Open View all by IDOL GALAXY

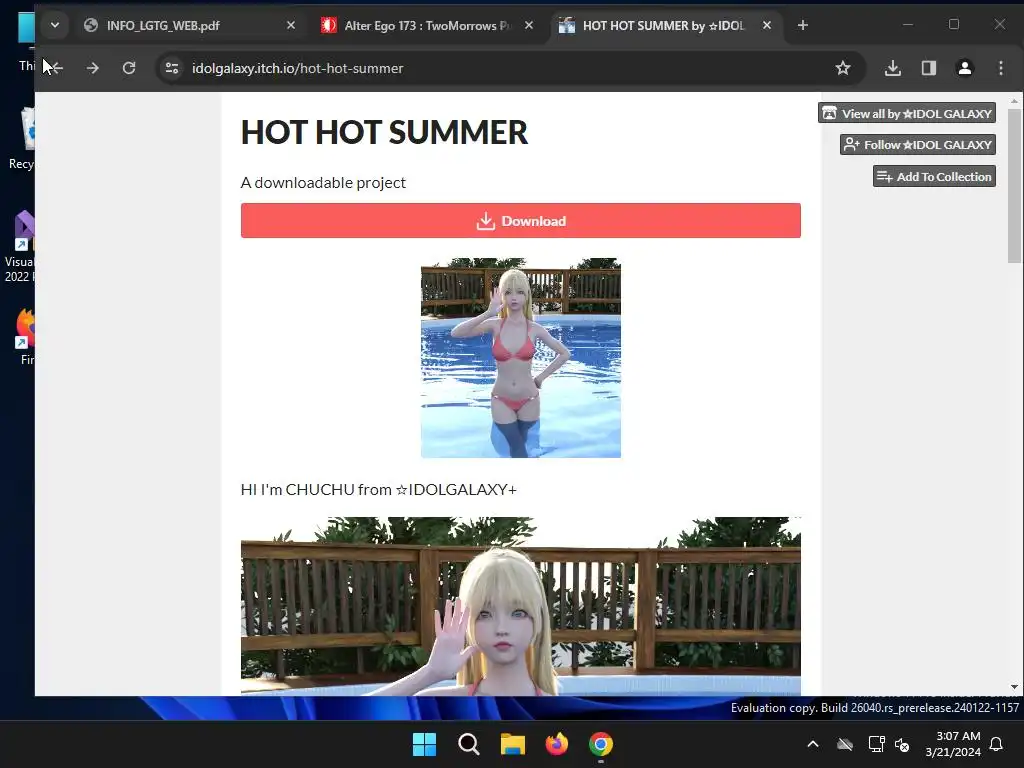pos(907,113)
